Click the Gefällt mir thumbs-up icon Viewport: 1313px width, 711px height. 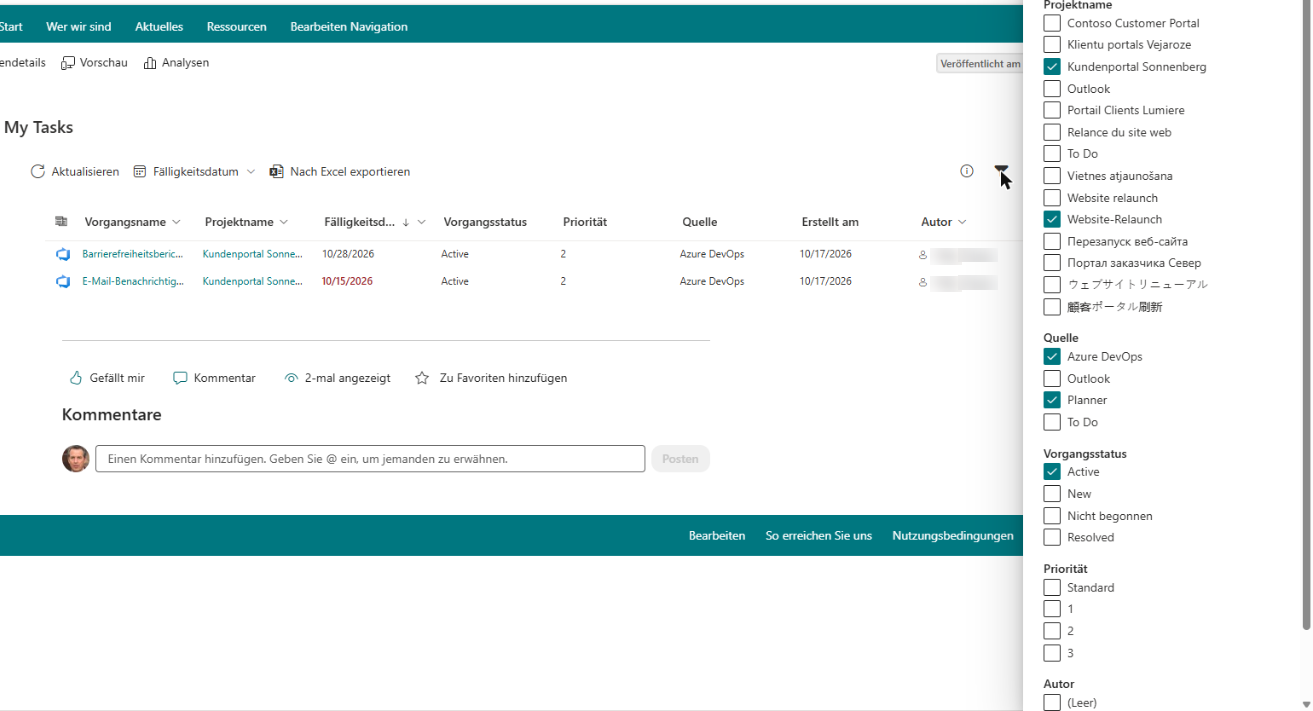click(76, 378)
